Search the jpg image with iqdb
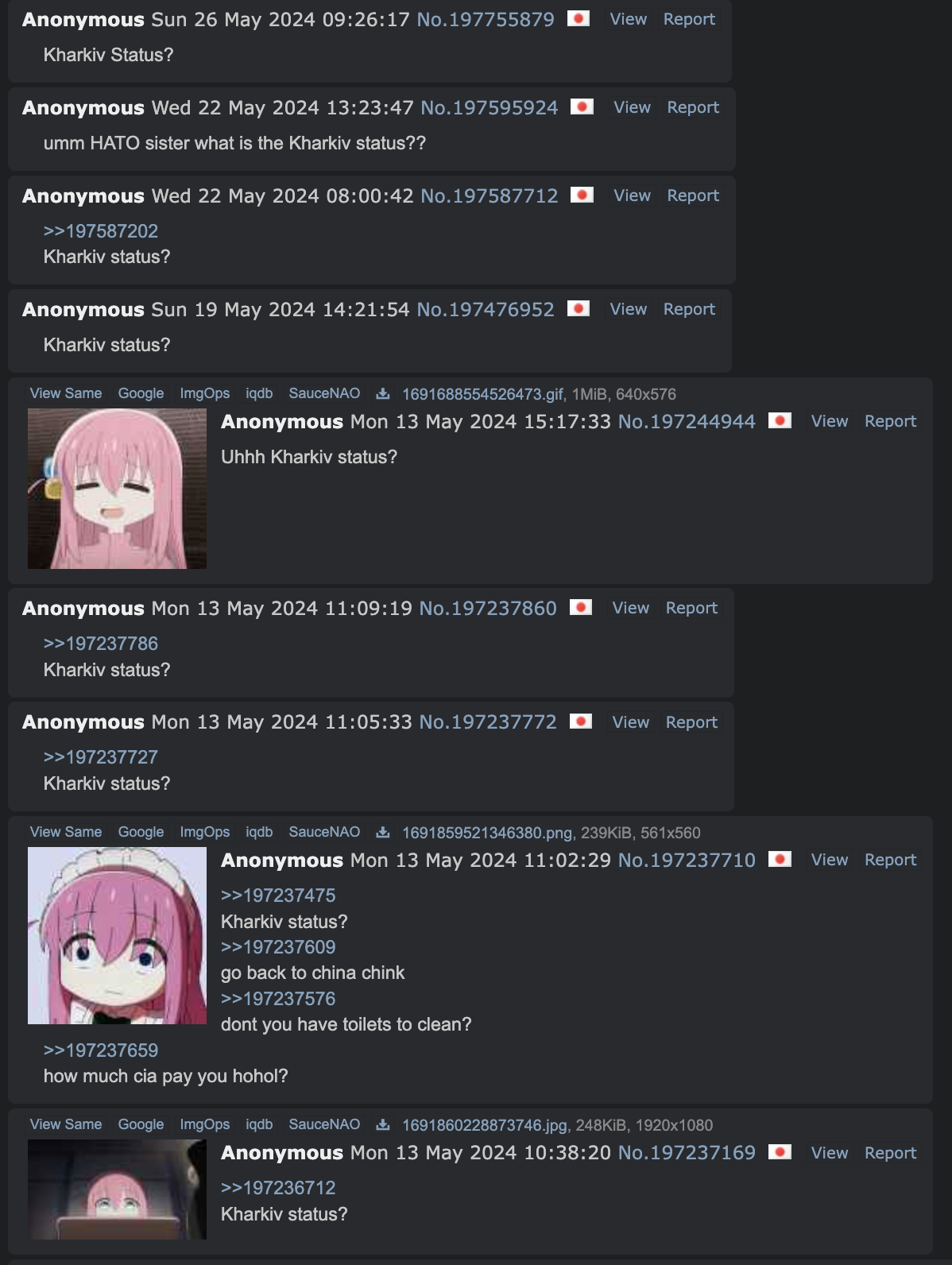 (259, 1124)
